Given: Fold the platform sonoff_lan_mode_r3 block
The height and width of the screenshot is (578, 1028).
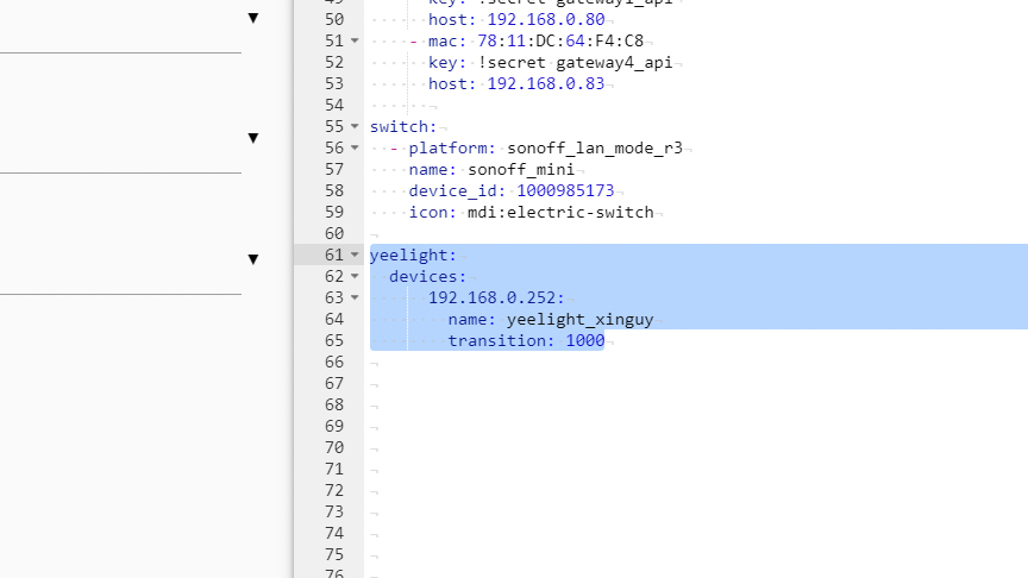Looking at the screenshot, I should [x=355, y=148].
